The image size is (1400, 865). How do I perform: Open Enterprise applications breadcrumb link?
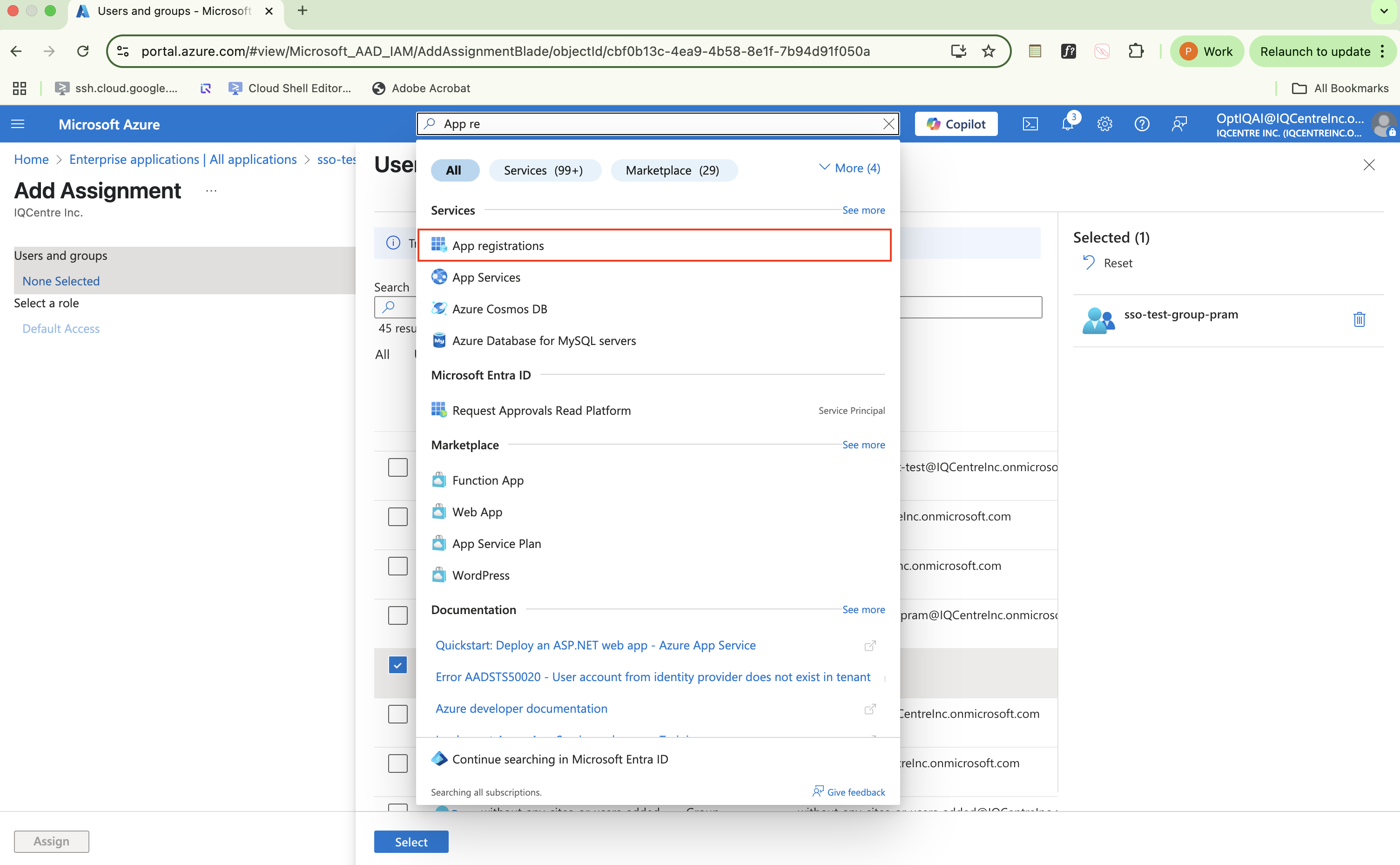[x=183, y=159]
